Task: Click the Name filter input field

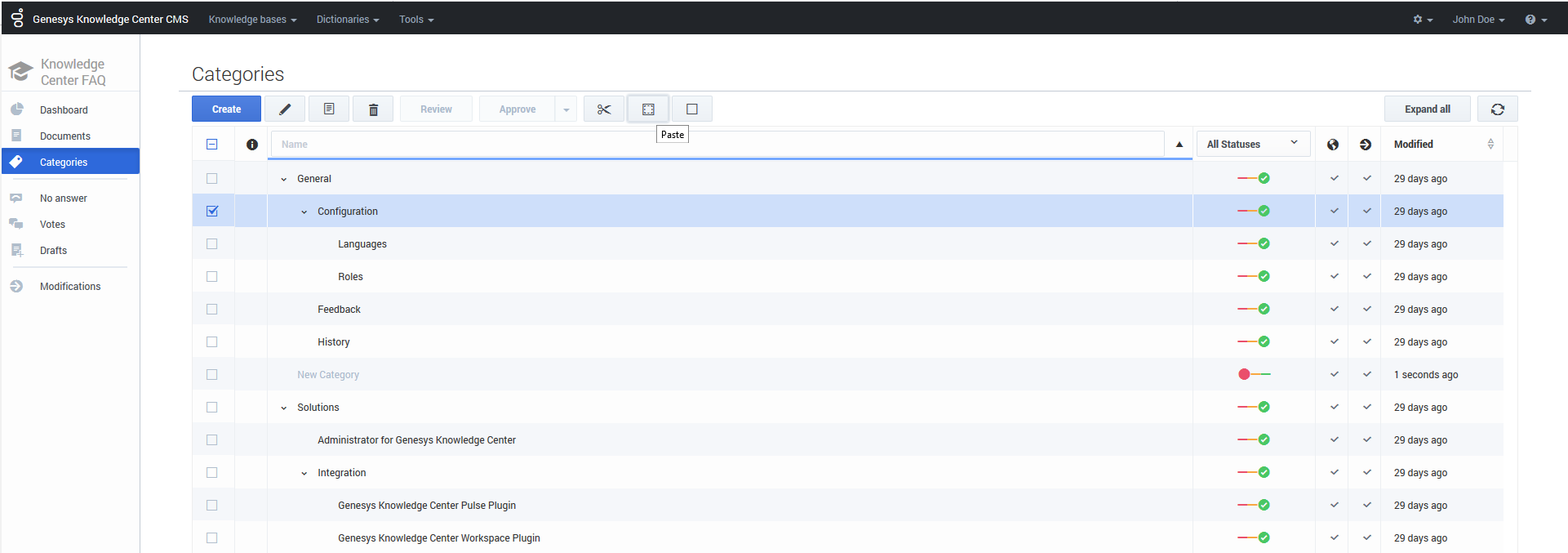Action: coord(717,145)
